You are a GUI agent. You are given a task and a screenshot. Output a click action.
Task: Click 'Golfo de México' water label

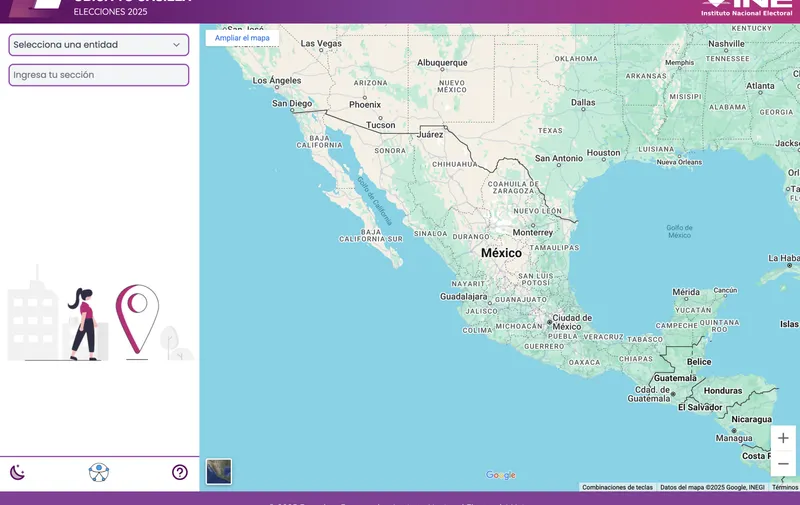pyautogui.click(x=679, y=232)
